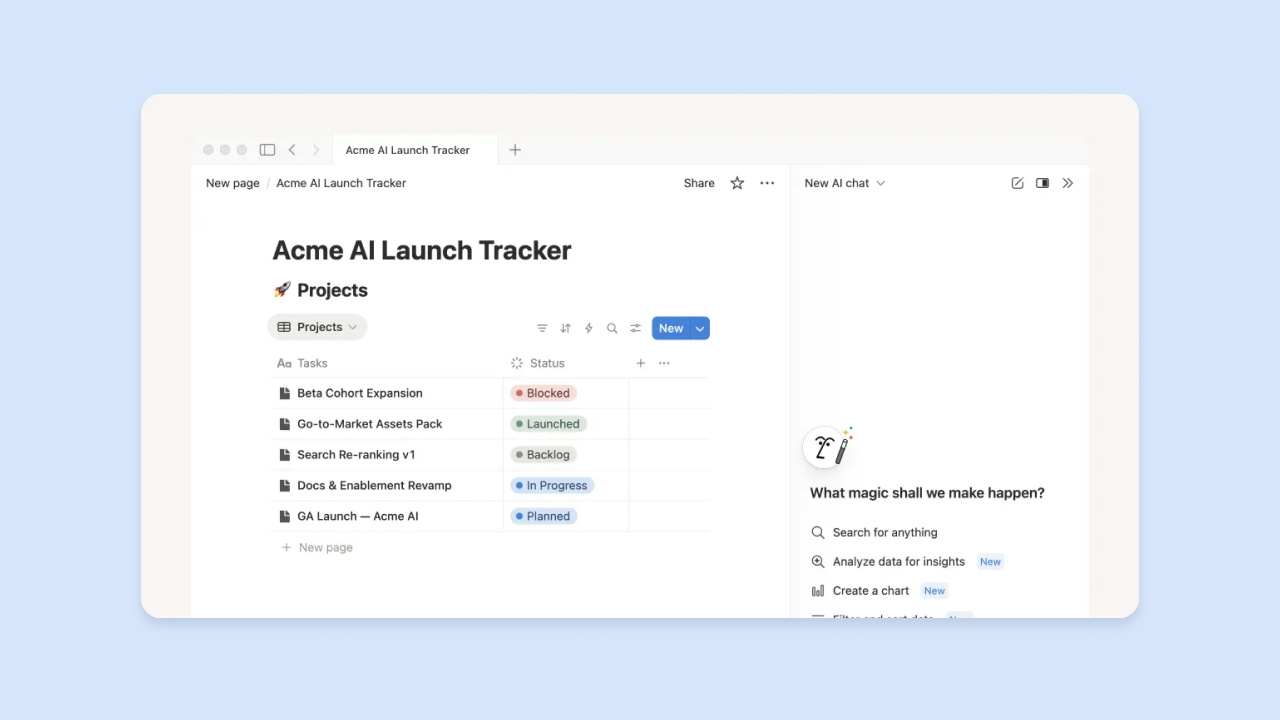
Task: Choose Create a chart suggestion
Action: coord(878,591)
